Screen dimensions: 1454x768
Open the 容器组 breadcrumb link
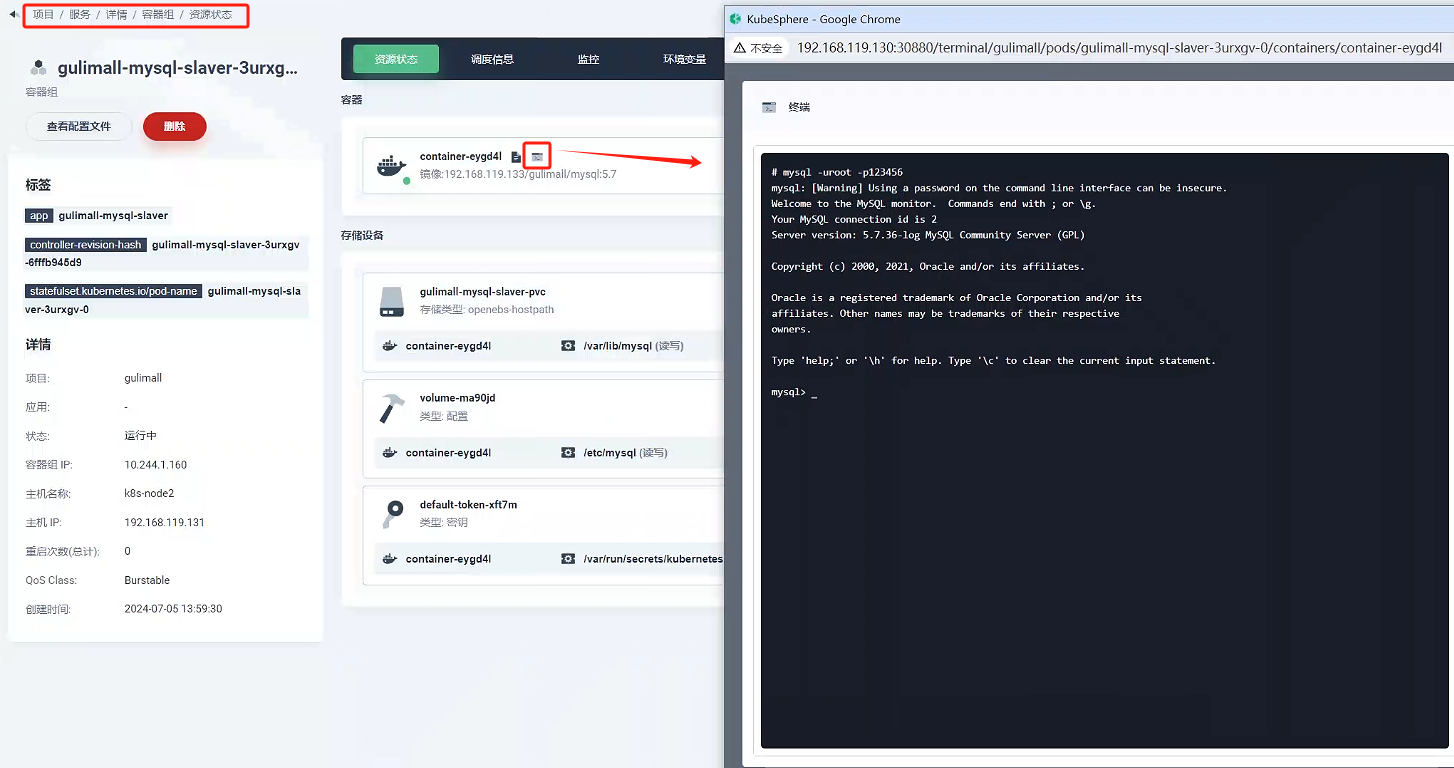[x=159, y=15]
